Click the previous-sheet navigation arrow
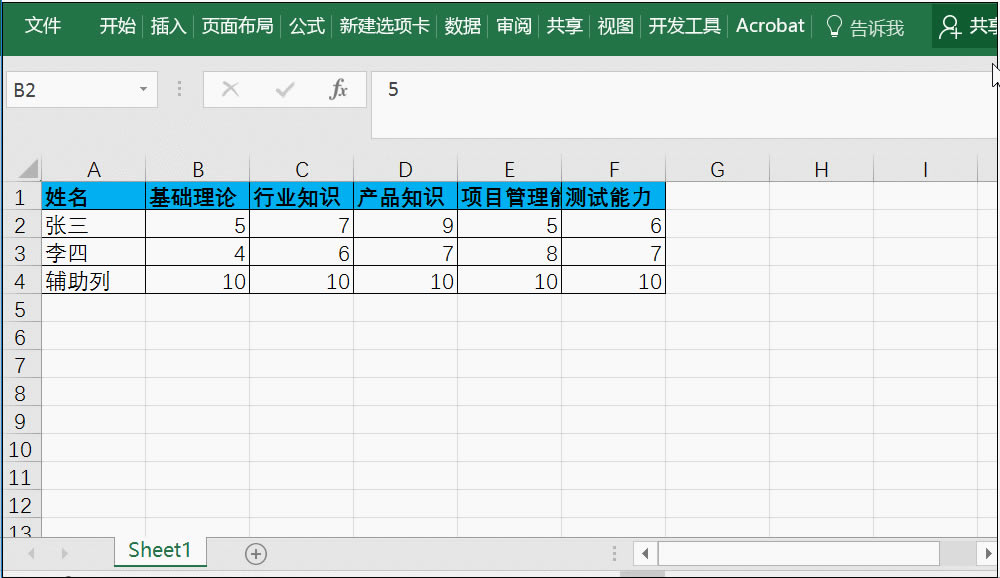The image size is (1000, 578). tap(31, 552)
